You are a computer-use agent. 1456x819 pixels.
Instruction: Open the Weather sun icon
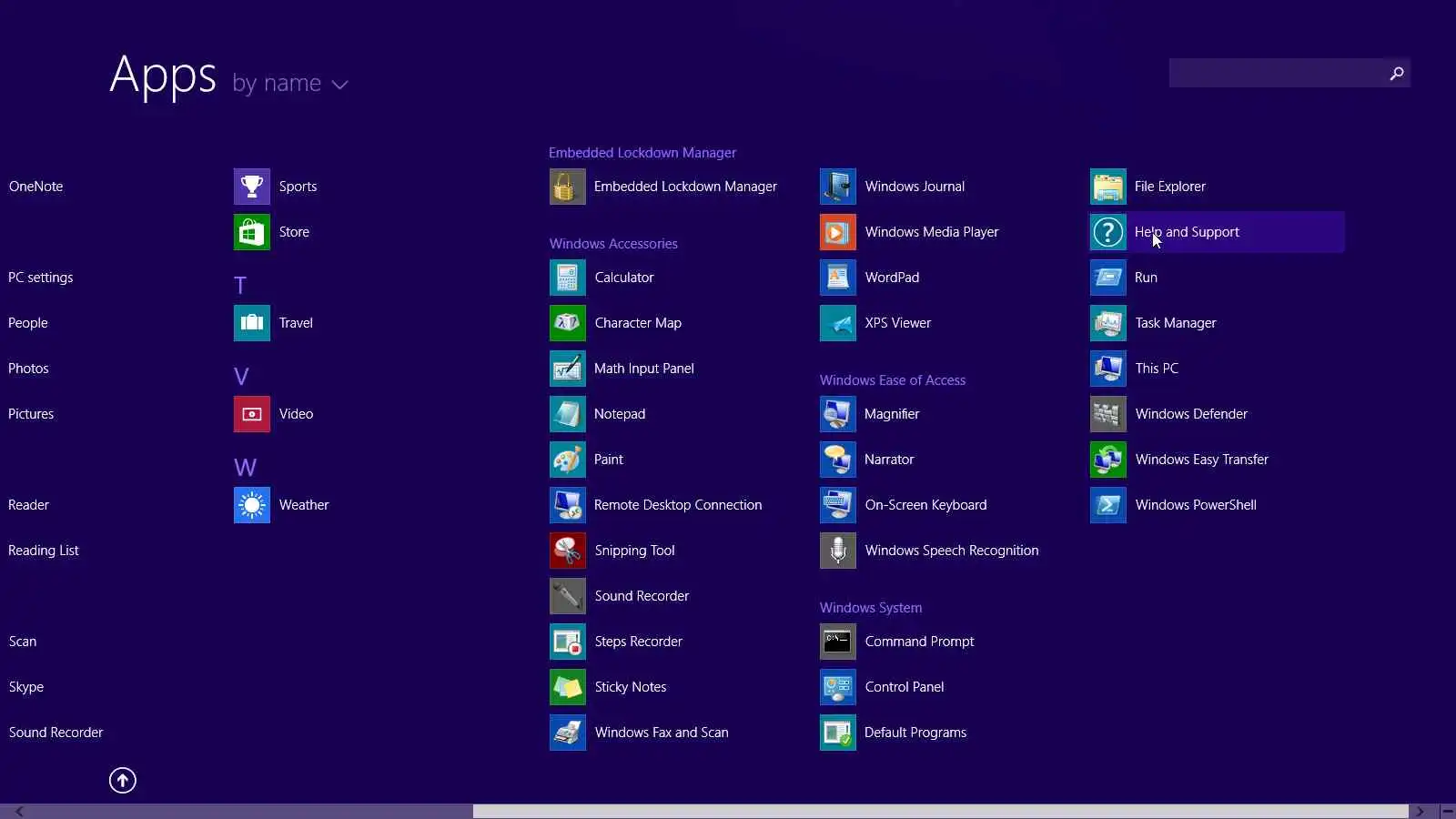[252, 505]
